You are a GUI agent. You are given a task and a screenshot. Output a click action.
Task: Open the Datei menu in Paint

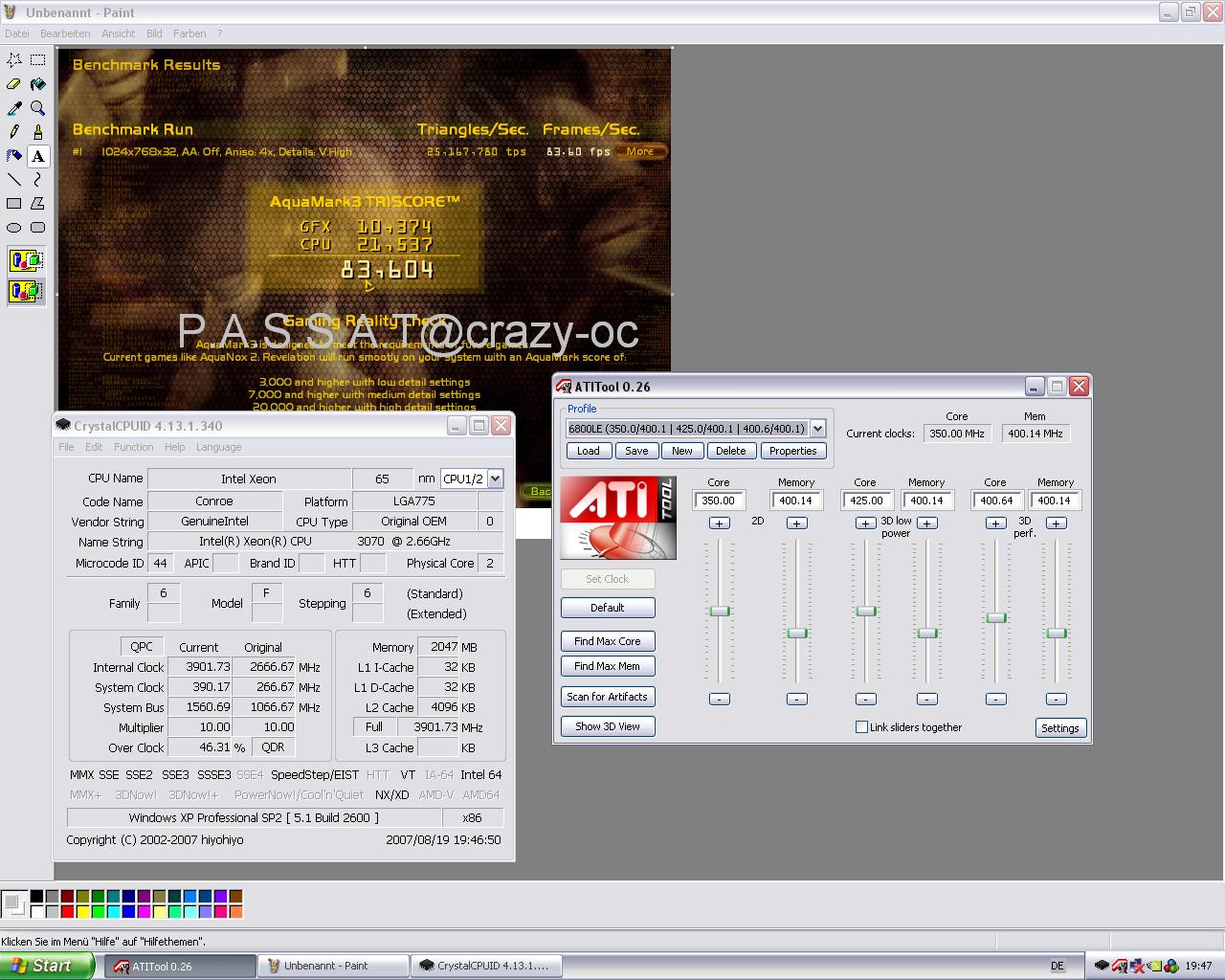(x=17, y=33)
